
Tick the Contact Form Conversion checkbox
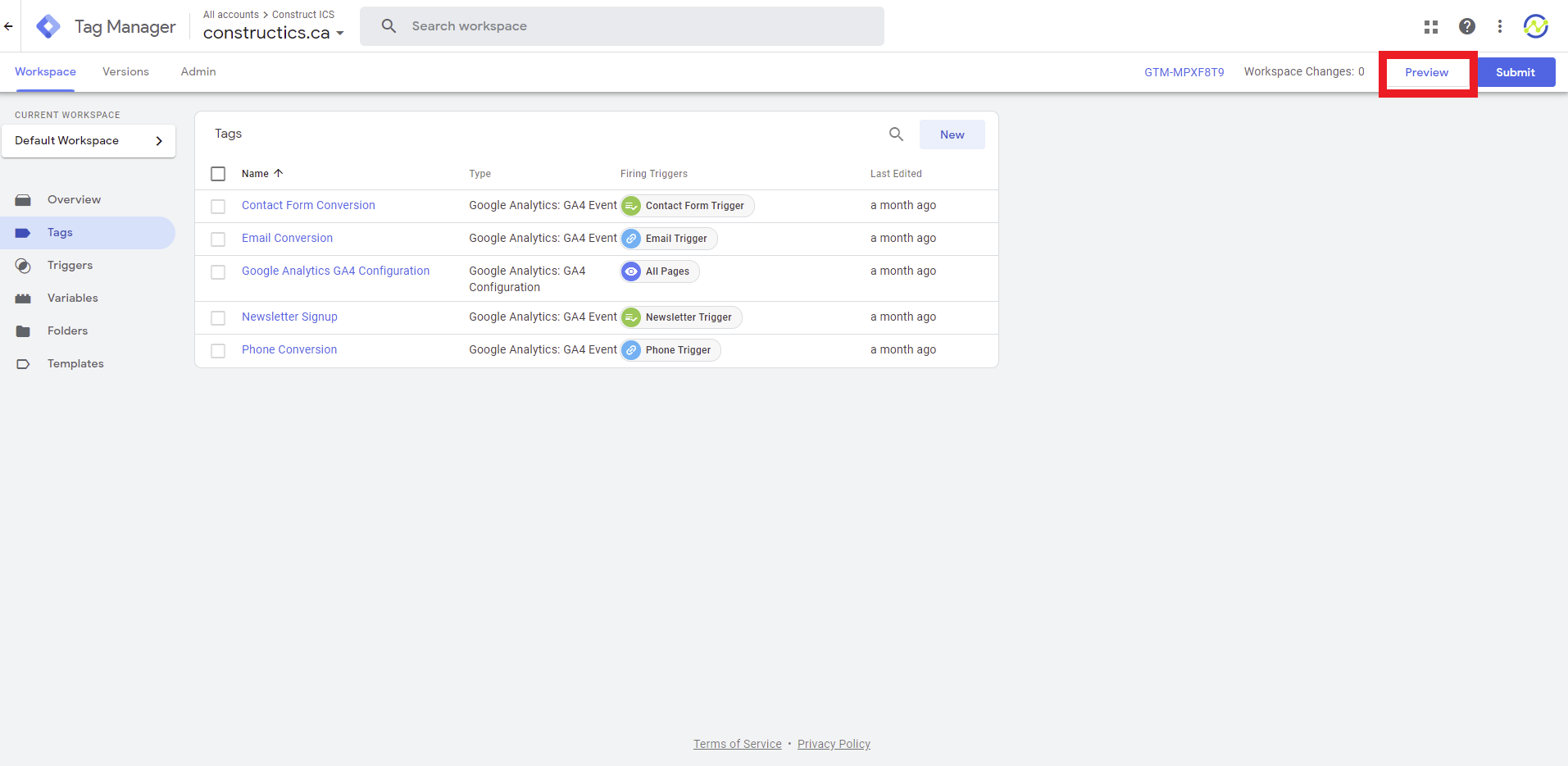pos(218,207)
